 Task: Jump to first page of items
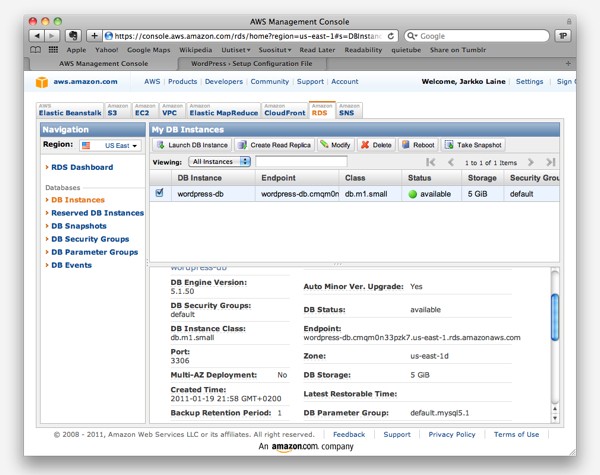(x=430, y=162)
